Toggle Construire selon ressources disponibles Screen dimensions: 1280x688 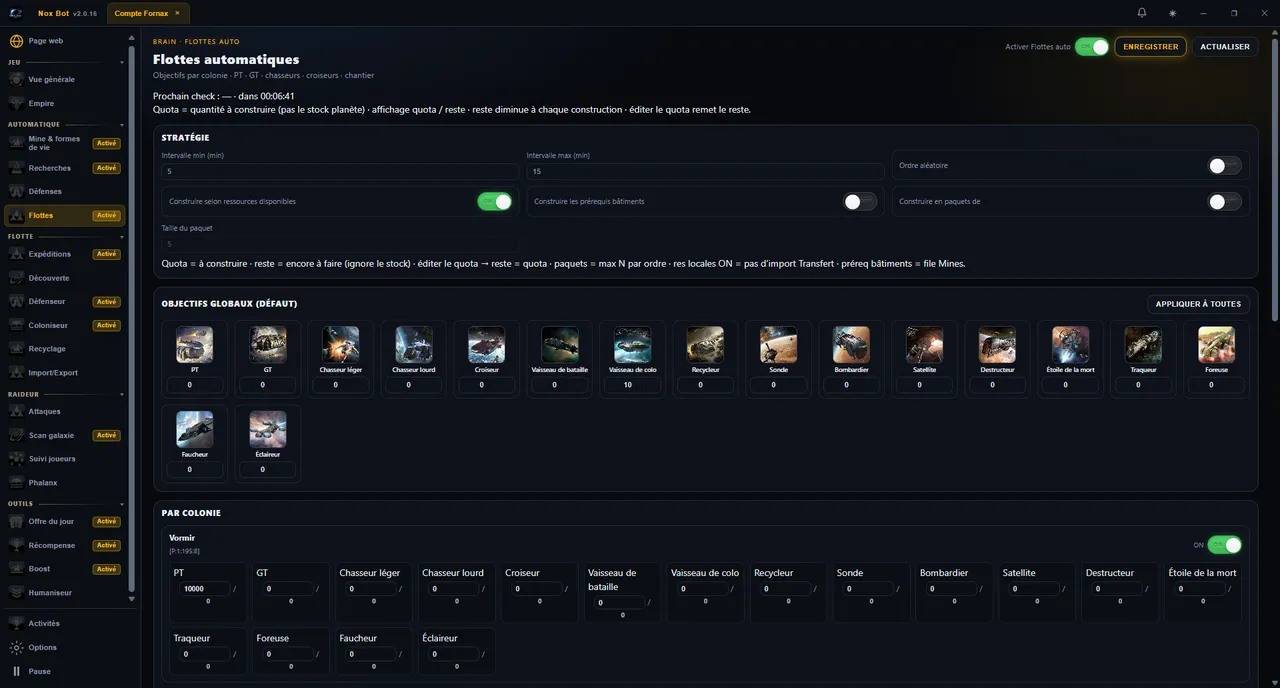[x=495, y=202]
